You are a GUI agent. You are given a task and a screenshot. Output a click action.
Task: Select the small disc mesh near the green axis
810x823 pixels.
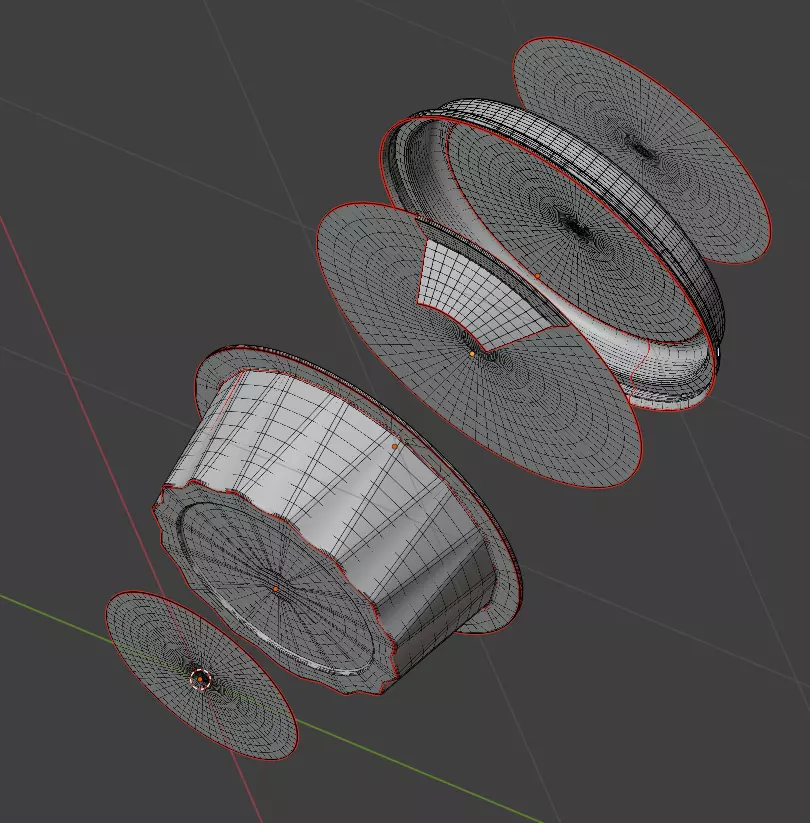tap(202, 676)
